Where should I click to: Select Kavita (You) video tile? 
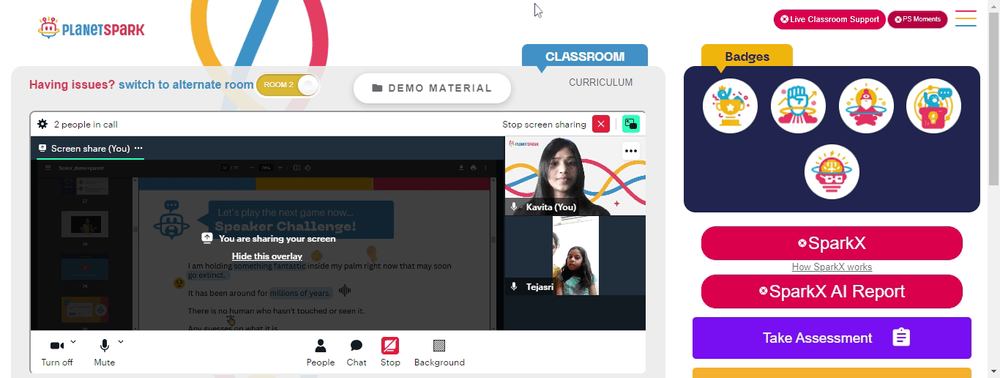tap(575, 175)
